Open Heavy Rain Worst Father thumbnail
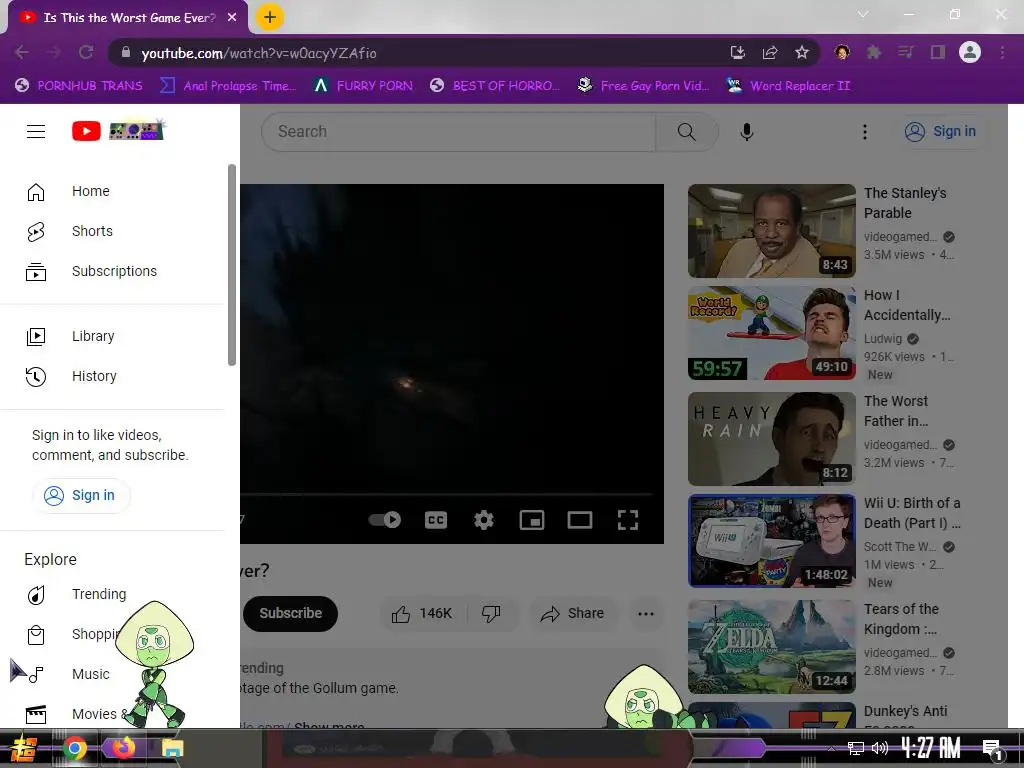The height and width of the screenshot is (768, 1024). pos(771,439)
